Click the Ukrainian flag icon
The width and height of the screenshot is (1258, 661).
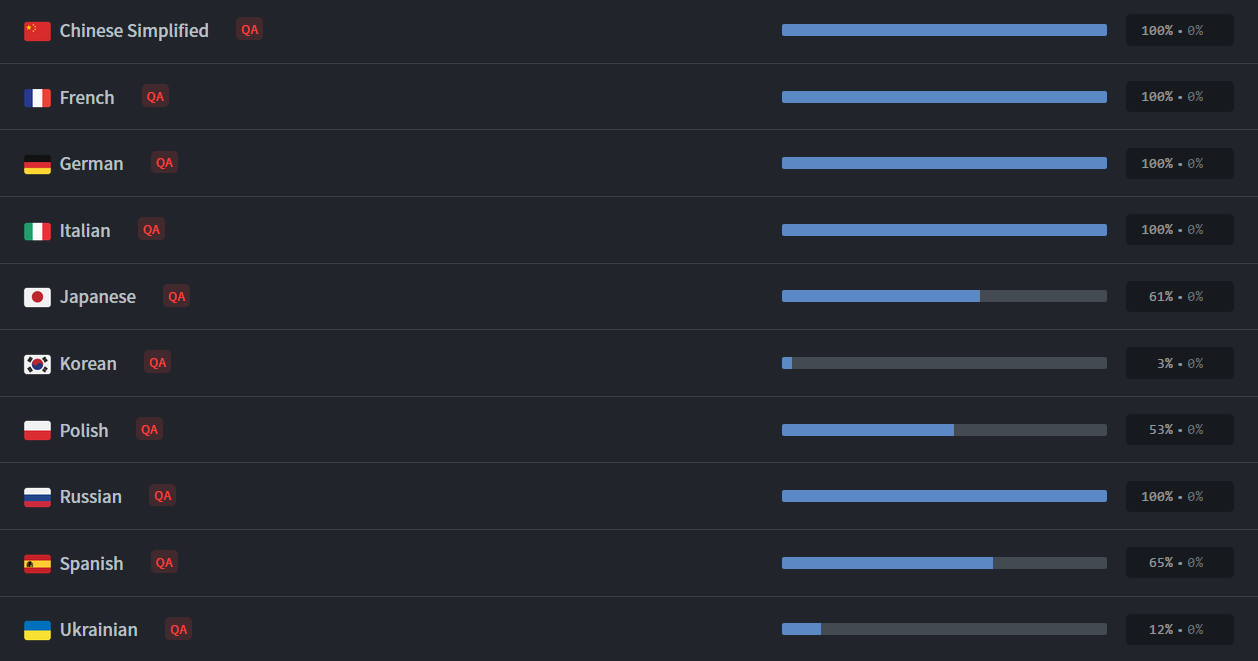click(x=37, y=630)
